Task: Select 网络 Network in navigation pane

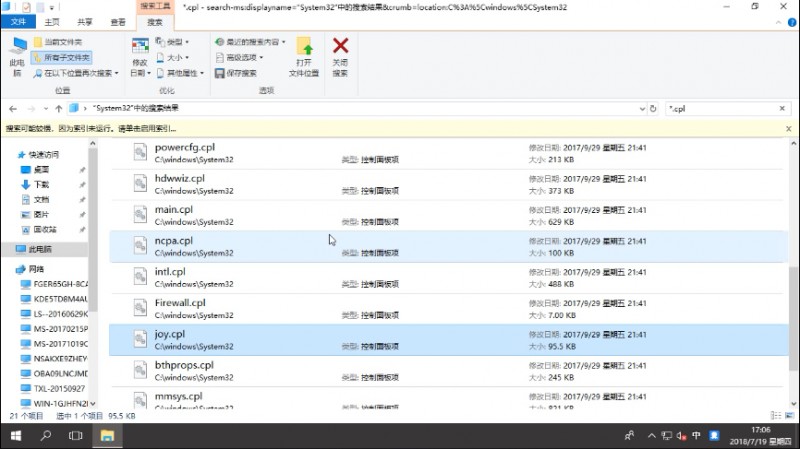Action: tap(36, 269)
